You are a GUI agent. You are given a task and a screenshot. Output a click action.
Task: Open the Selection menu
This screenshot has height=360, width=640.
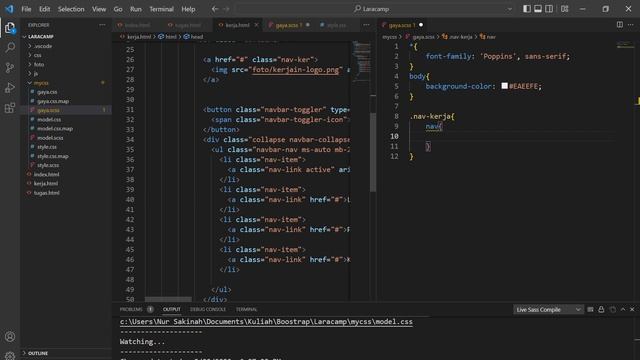click(71, 9)
